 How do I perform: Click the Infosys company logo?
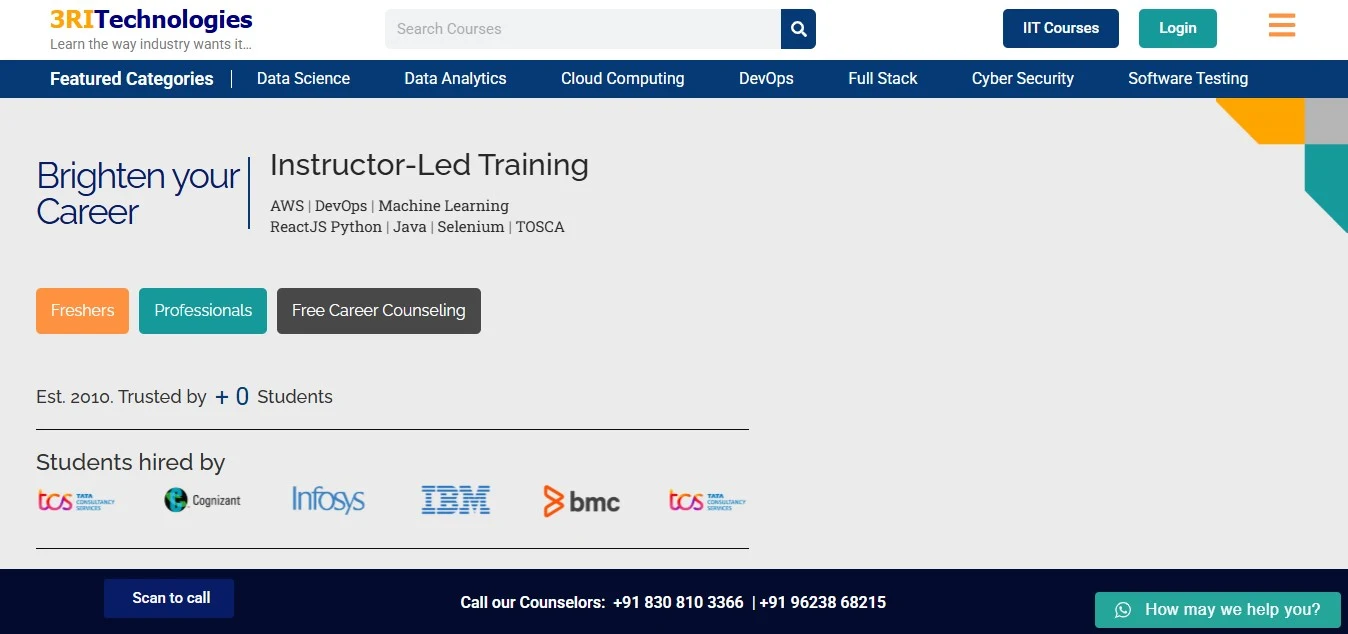(x=328, y=500)
